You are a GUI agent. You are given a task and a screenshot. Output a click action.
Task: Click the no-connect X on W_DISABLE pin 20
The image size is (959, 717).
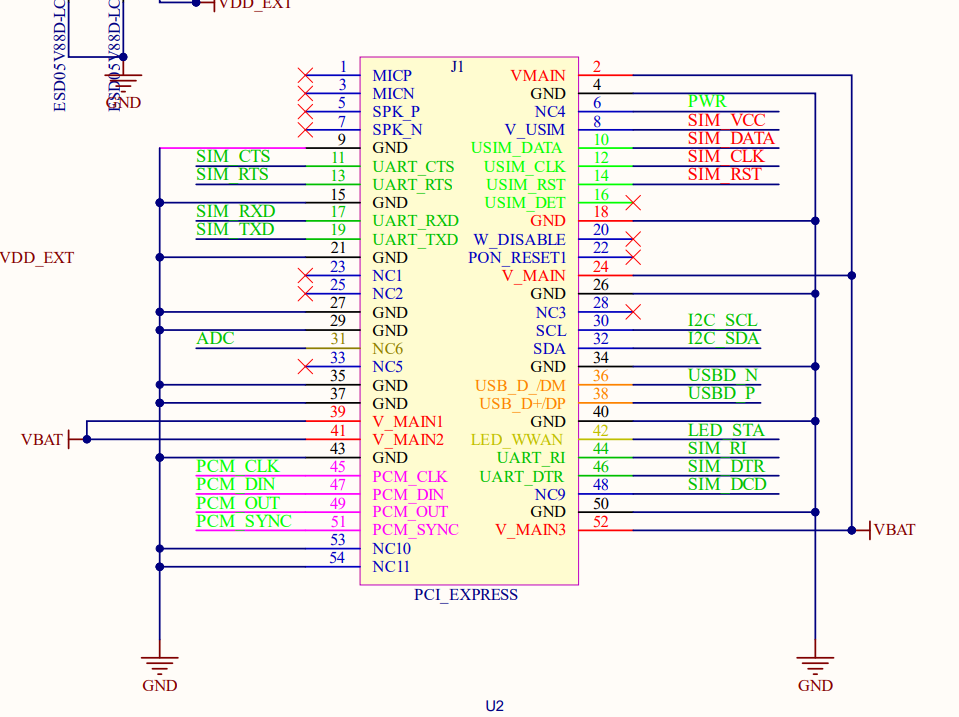click(x=632, y=239)
